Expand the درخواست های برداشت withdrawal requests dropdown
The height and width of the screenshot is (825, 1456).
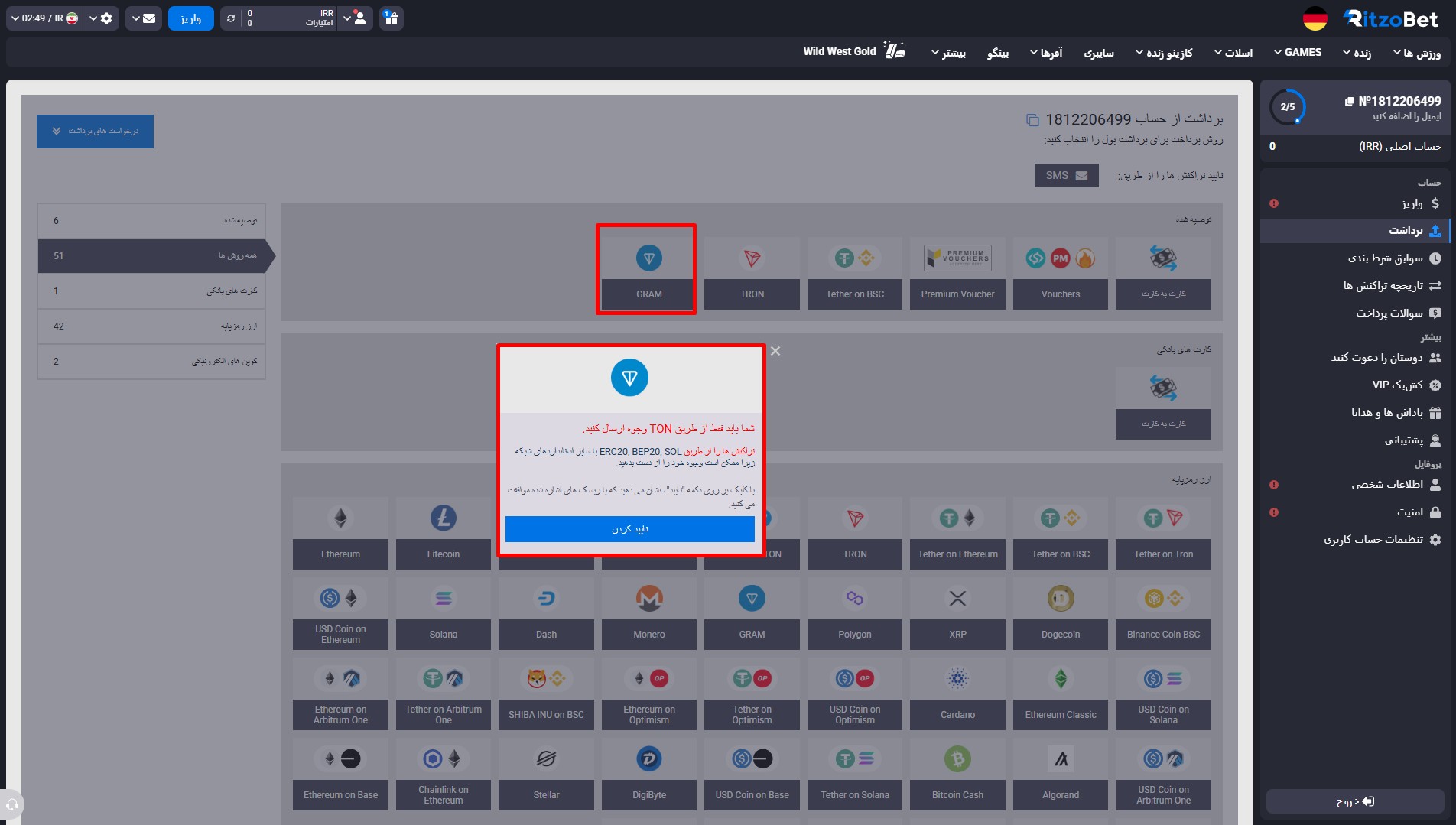95,132
